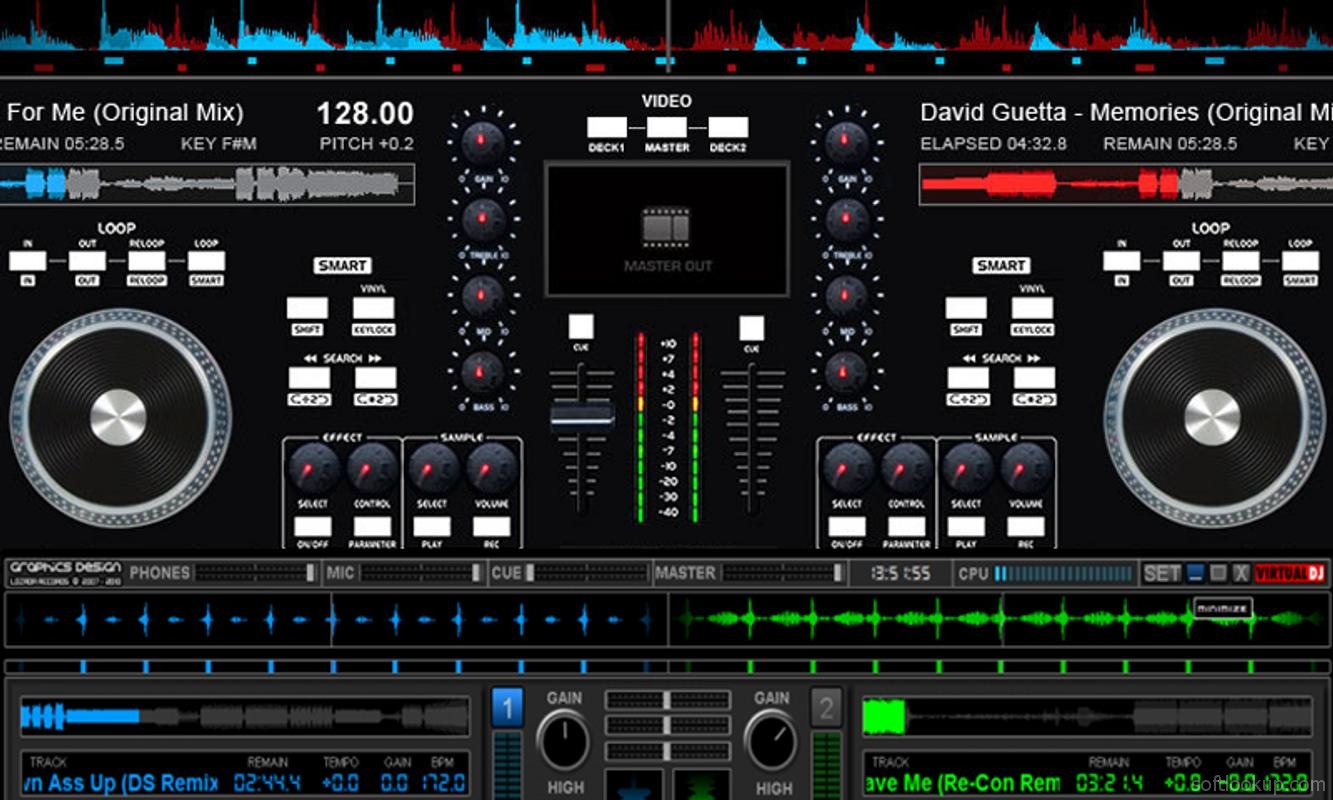This screenshot has width=1333, height=800.
Task: Set left deck loop OUT point
Action: click(x=87, y=262)
